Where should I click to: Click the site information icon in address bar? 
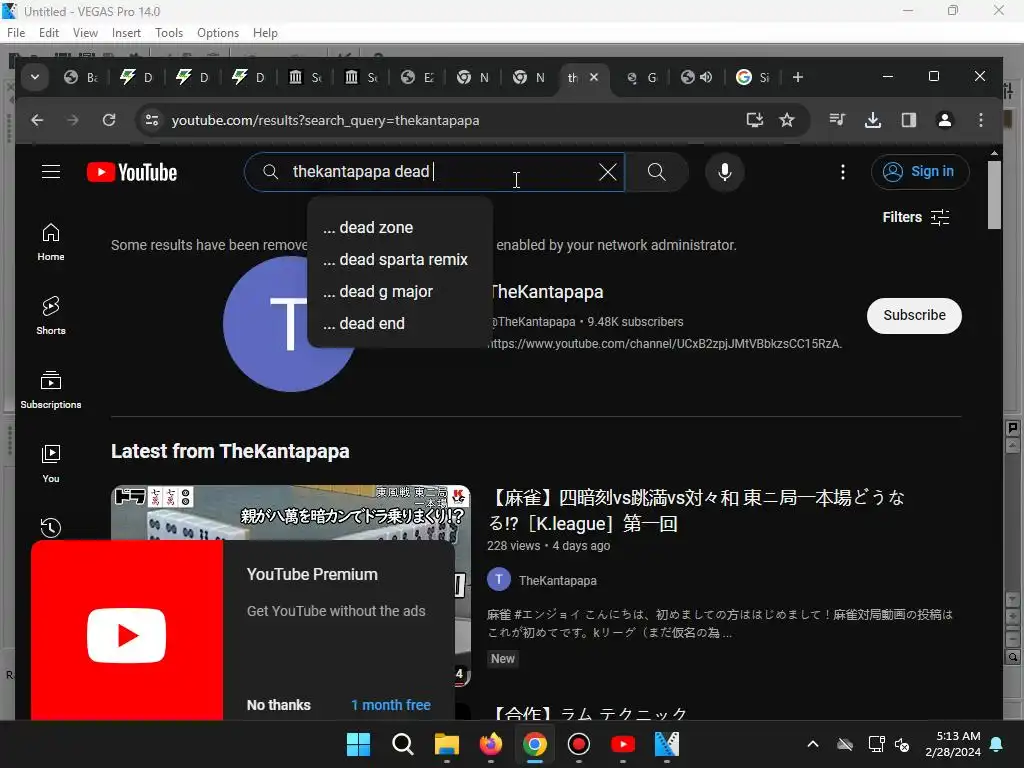click(x=152, y=120)
